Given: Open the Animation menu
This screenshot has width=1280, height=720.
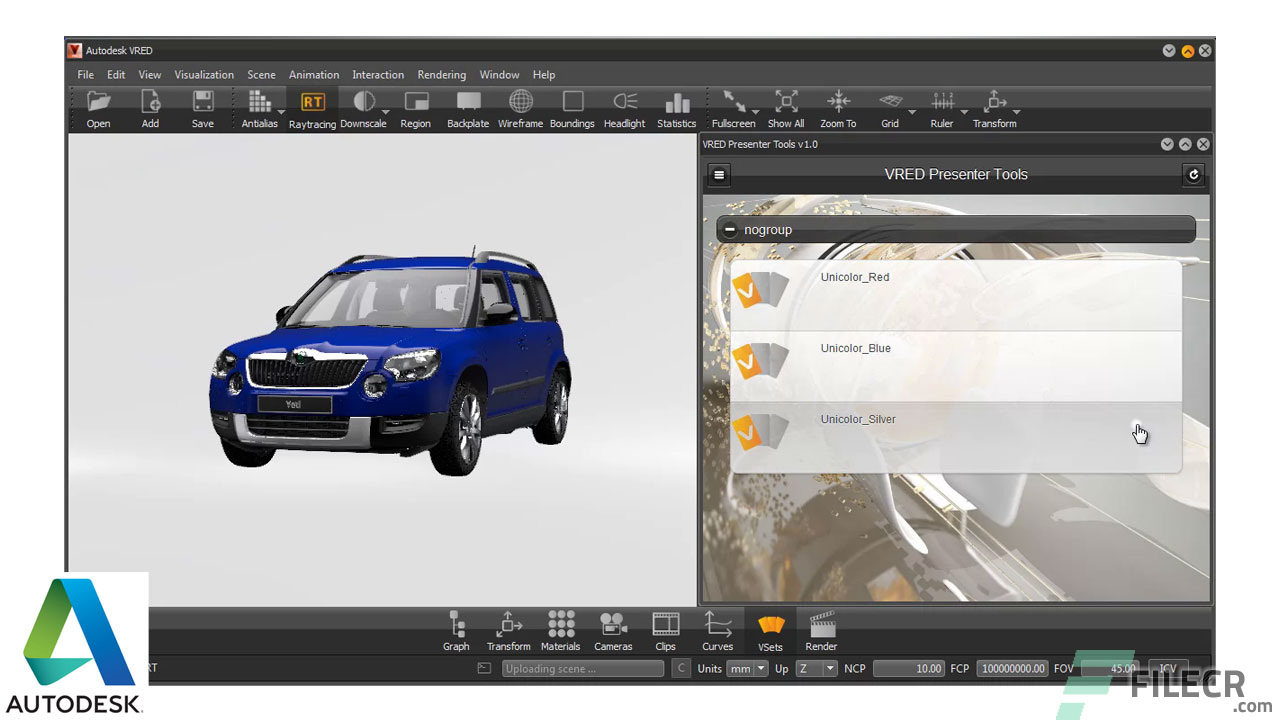Looking at the screenshot, I should tap(314, 75).
